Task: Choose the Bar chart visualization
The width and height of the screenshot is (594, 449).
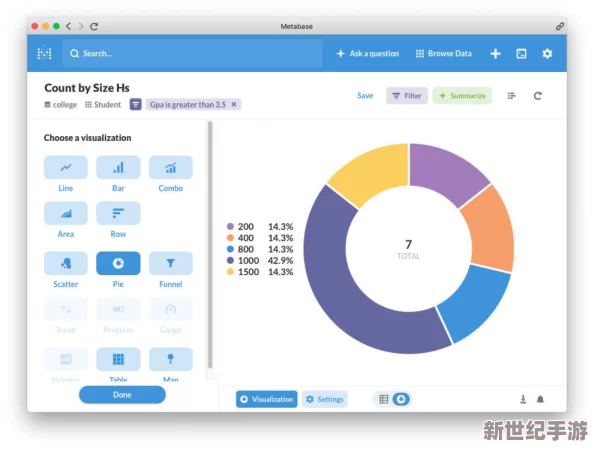Action: coord(118,167)
